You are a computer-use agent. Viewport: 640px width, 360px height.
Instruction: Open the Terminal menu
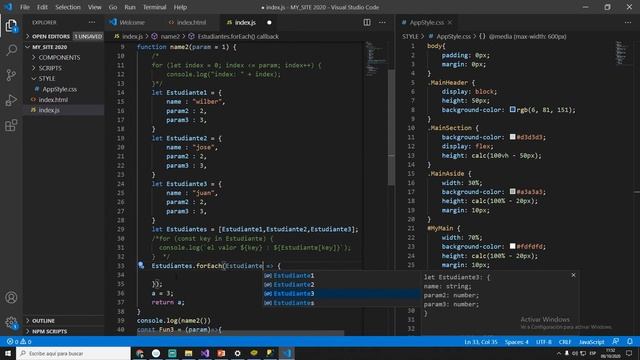pos(154,7)
